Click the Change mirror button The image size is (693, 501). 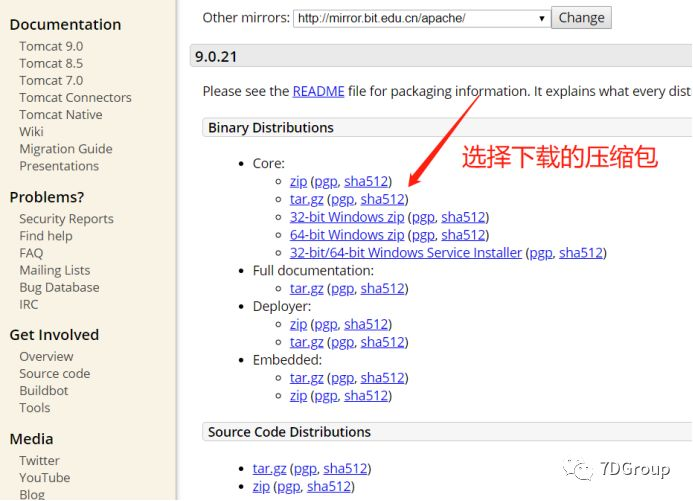tap(581, 18)
